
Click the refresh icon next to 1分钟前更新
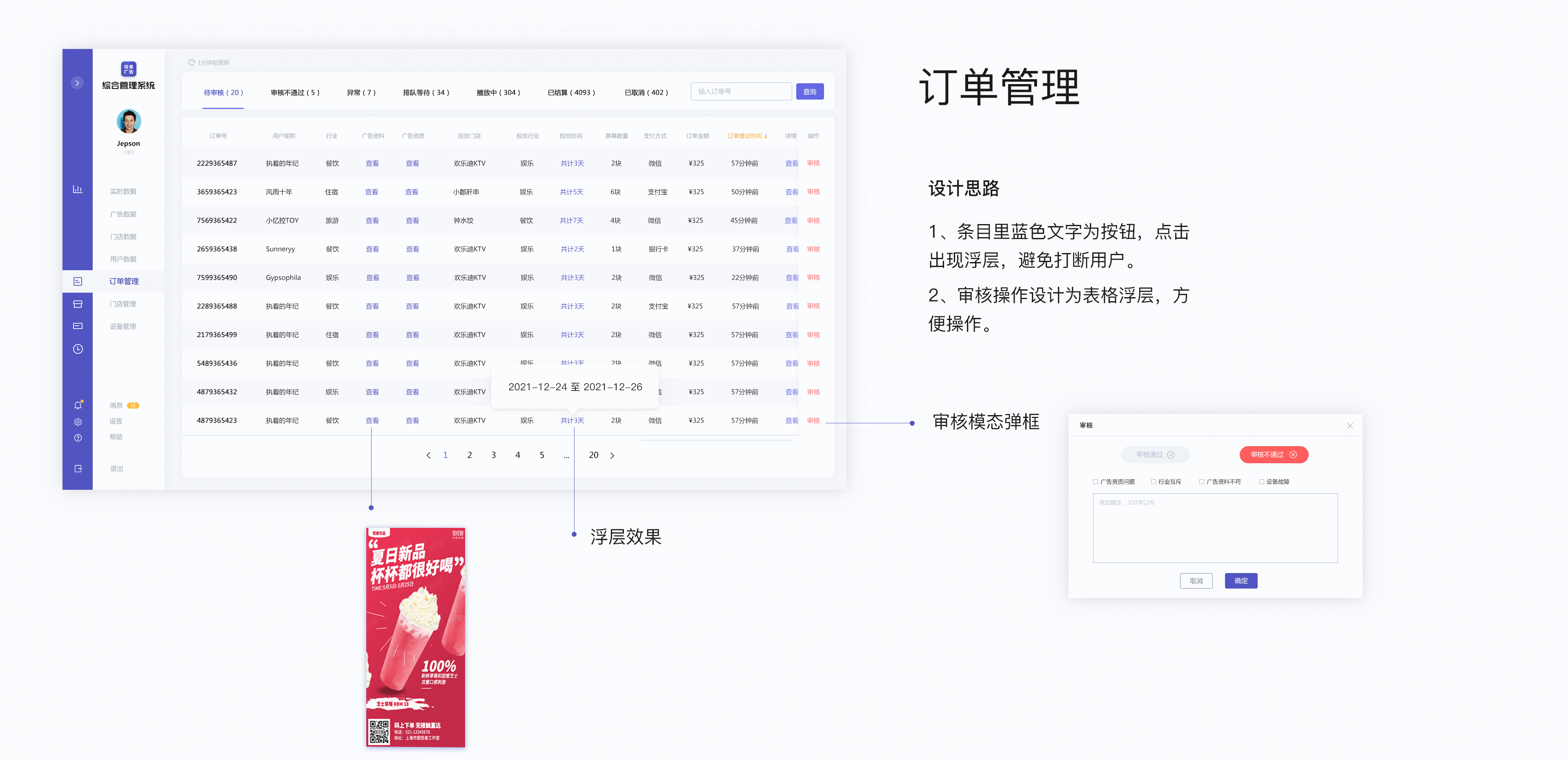[x=192, y=63]
